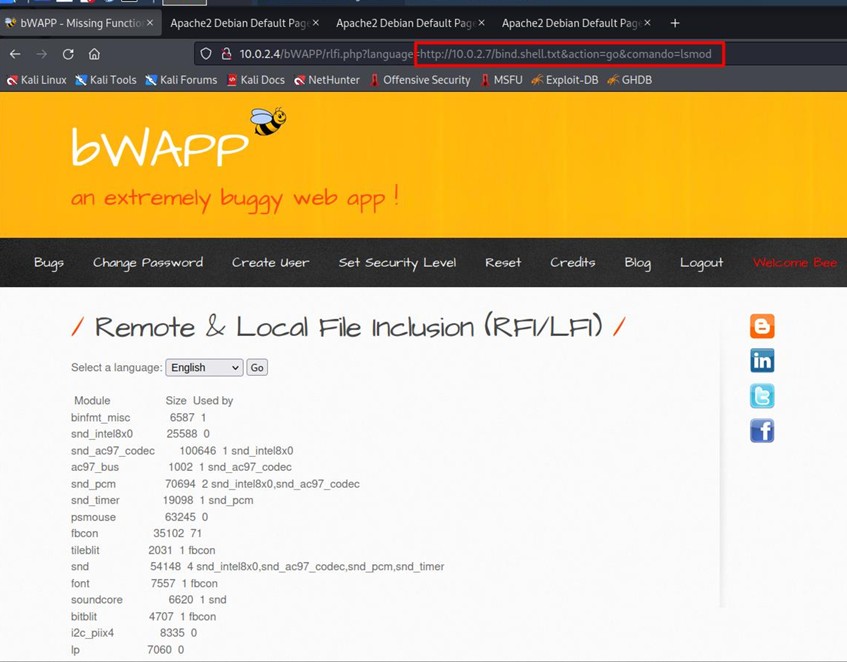Open the Offensive Security bookmark

(420, 80)
